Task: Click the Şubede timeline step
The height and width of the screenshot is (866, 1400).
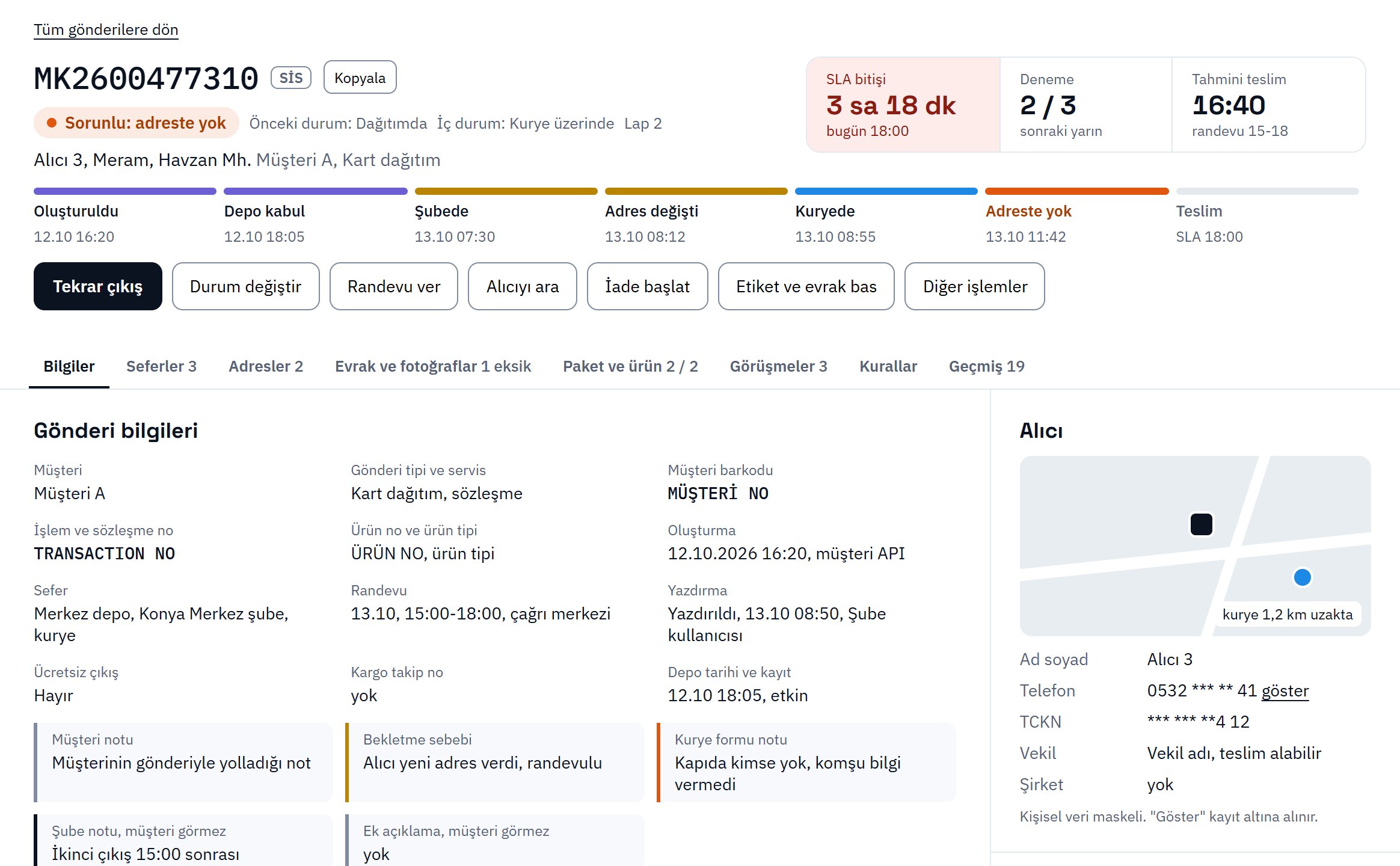Action: (506, 216)
